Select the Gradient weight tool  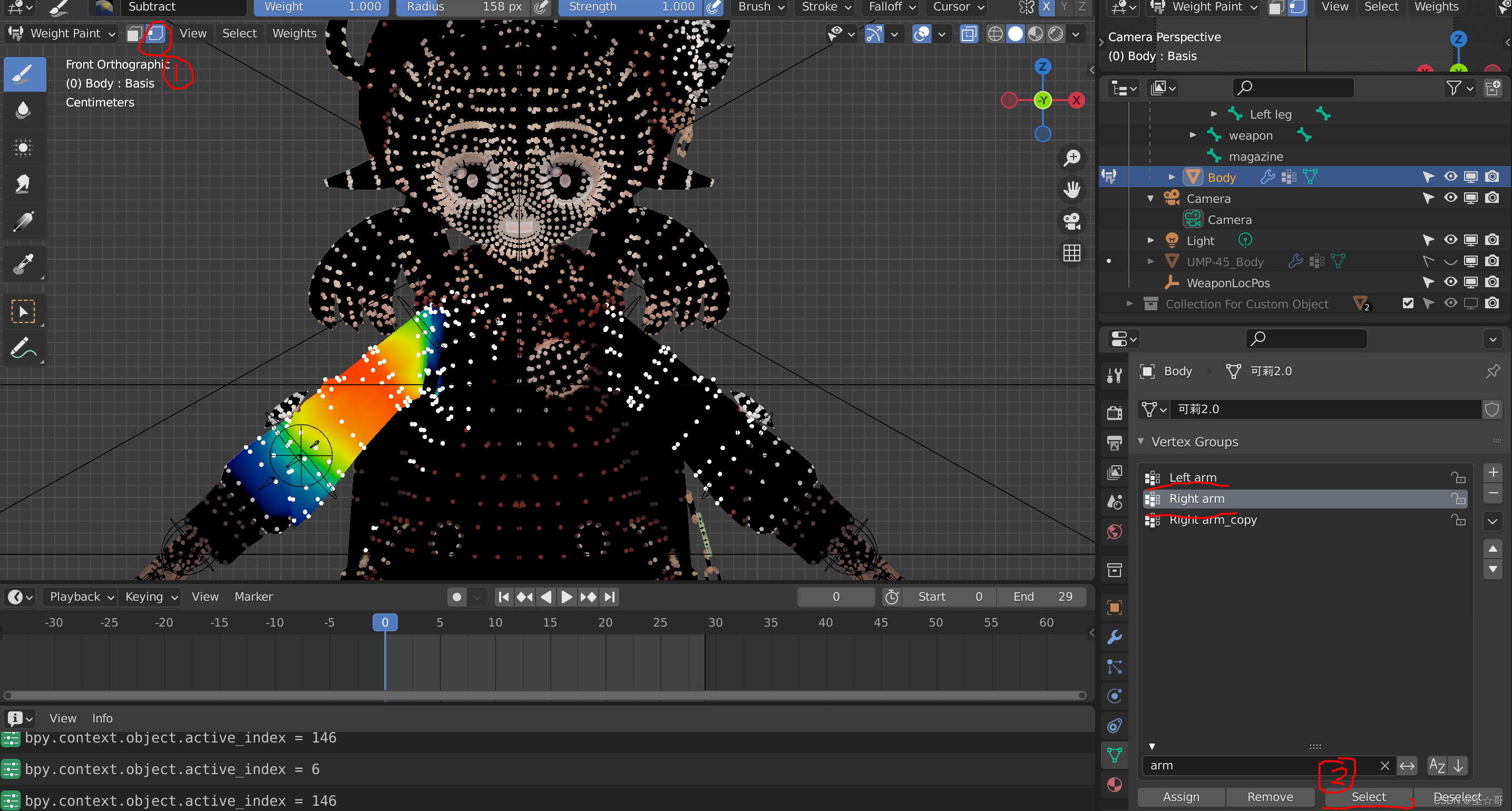(x=24, y=222)
